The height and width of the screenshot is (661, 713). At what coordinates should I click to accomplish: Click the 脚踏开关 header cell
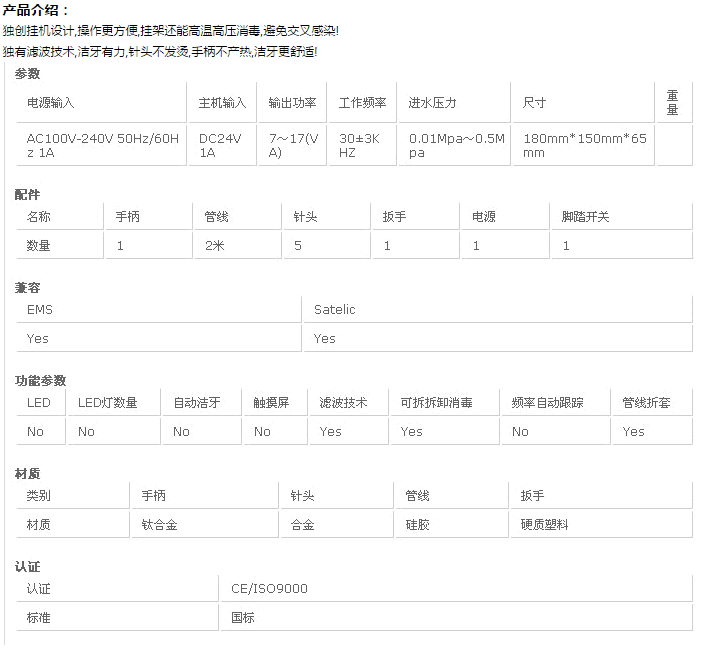pyautogui.click(x=622, y=216)
